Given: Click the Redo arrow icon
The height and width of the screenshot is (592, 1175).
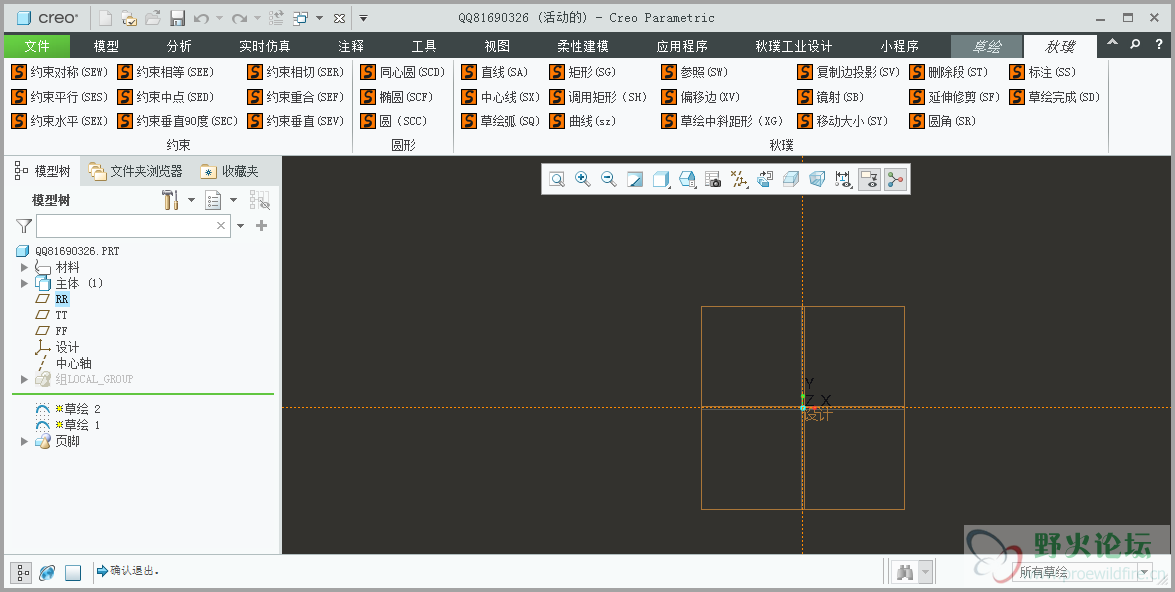Looking at the screenshot, I should tap(240, 18).
